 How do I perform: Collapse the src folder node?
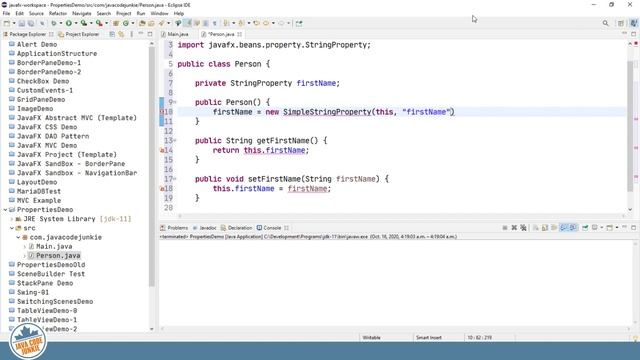point(12,228)
